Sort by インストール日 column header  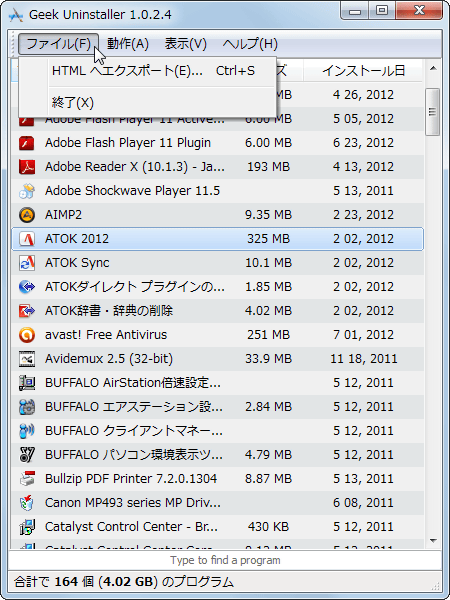pos(363,71)
